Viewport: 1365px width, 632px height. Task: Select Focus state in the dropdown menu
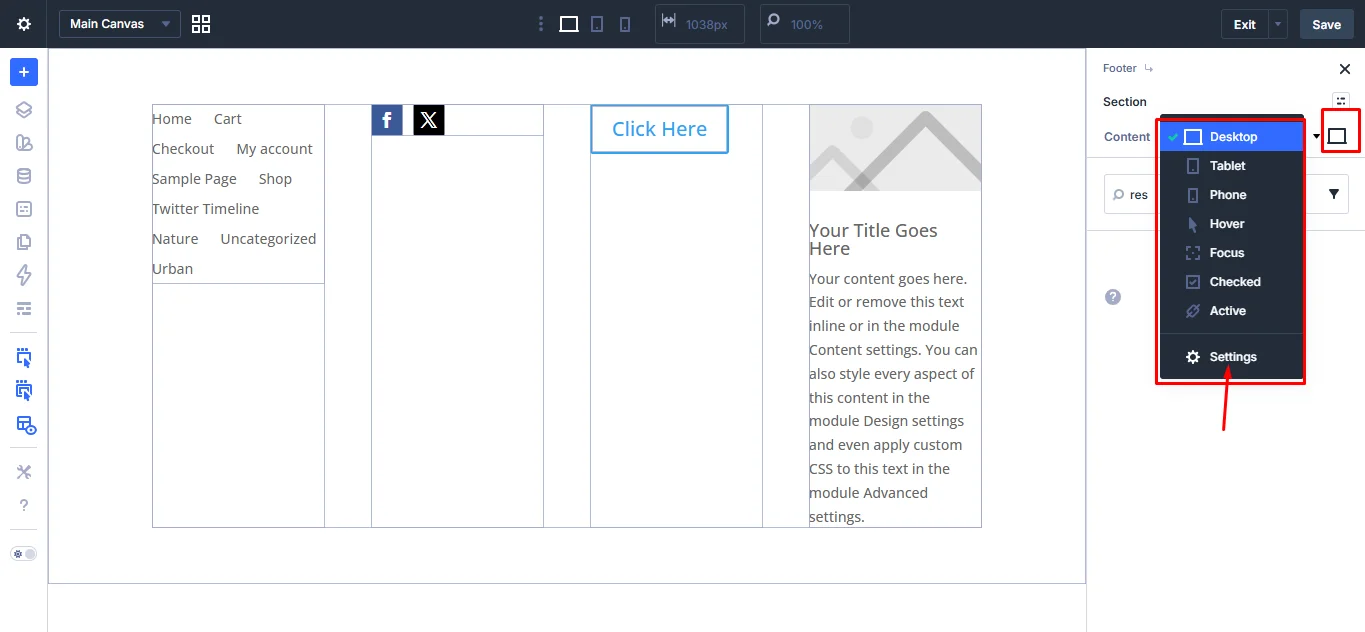pos(1231,253)
